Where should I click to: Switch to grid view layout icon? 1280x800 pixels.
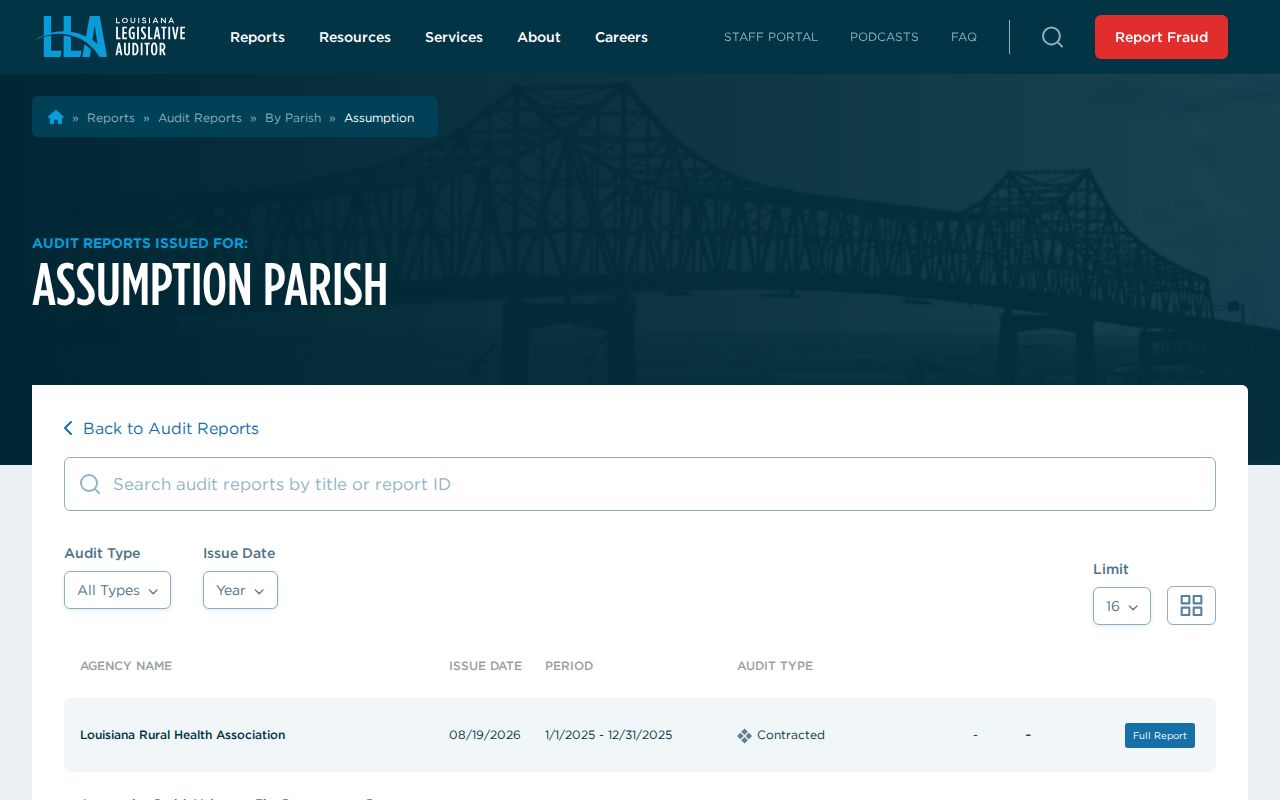click(1191, 605)
